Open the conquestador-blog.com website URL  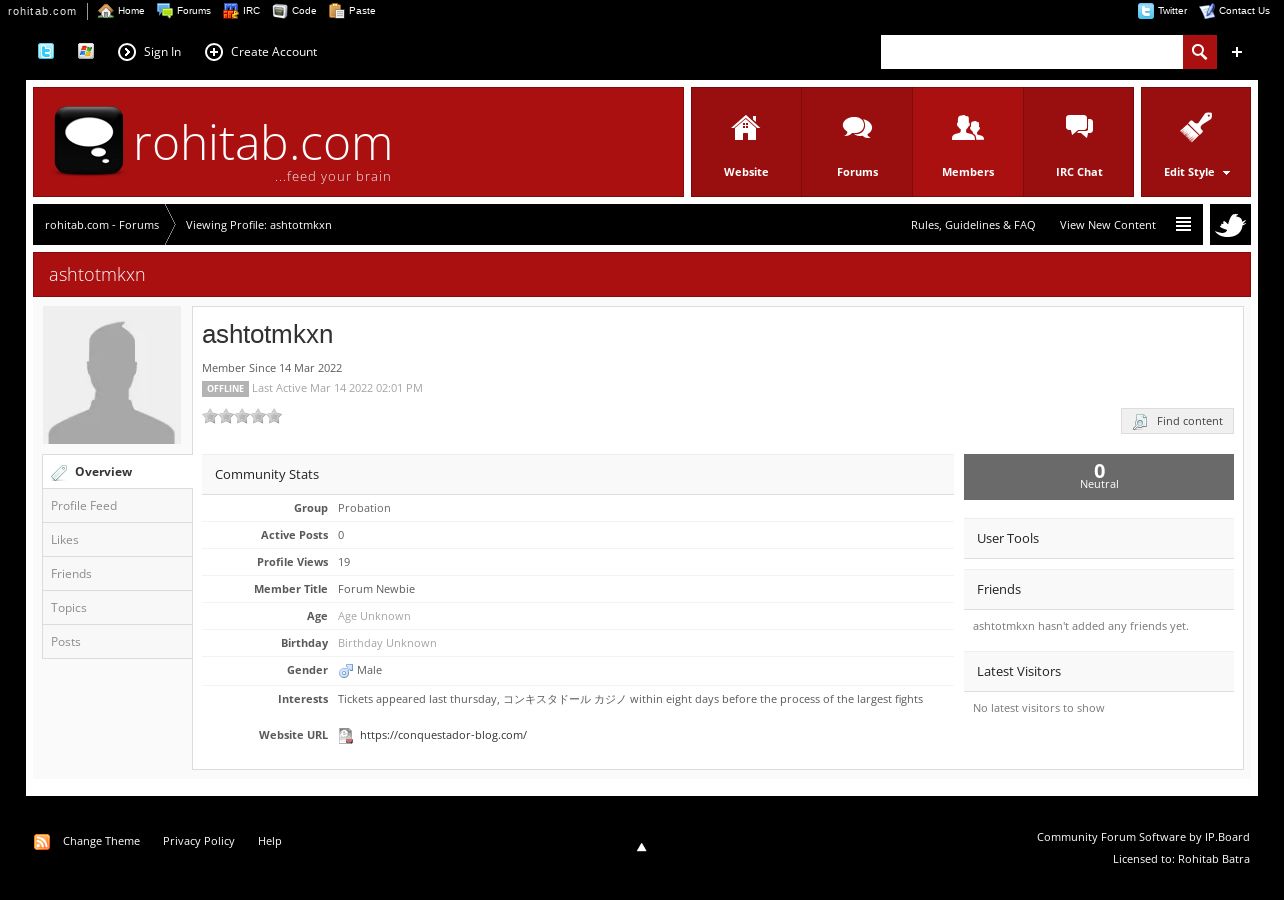pyautogui.click(x=443, y=735)
